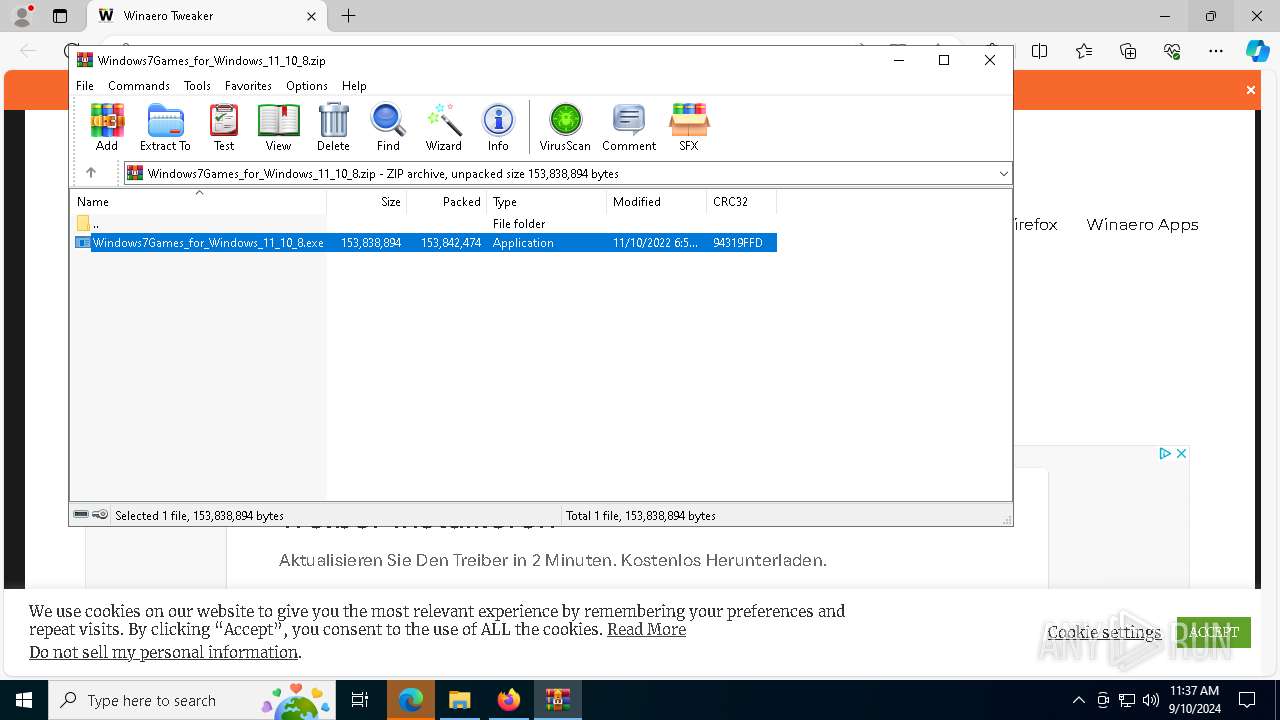Sort by the Name column header
Screen dimensions: 1280x720
click(x=198, y=201)
